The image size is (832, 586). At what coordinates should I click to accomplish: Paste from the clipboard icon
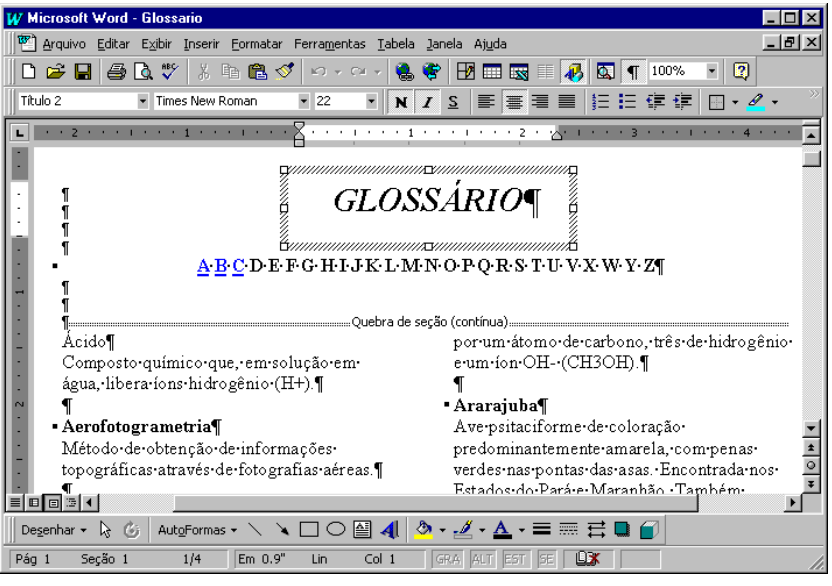(257, 71)
